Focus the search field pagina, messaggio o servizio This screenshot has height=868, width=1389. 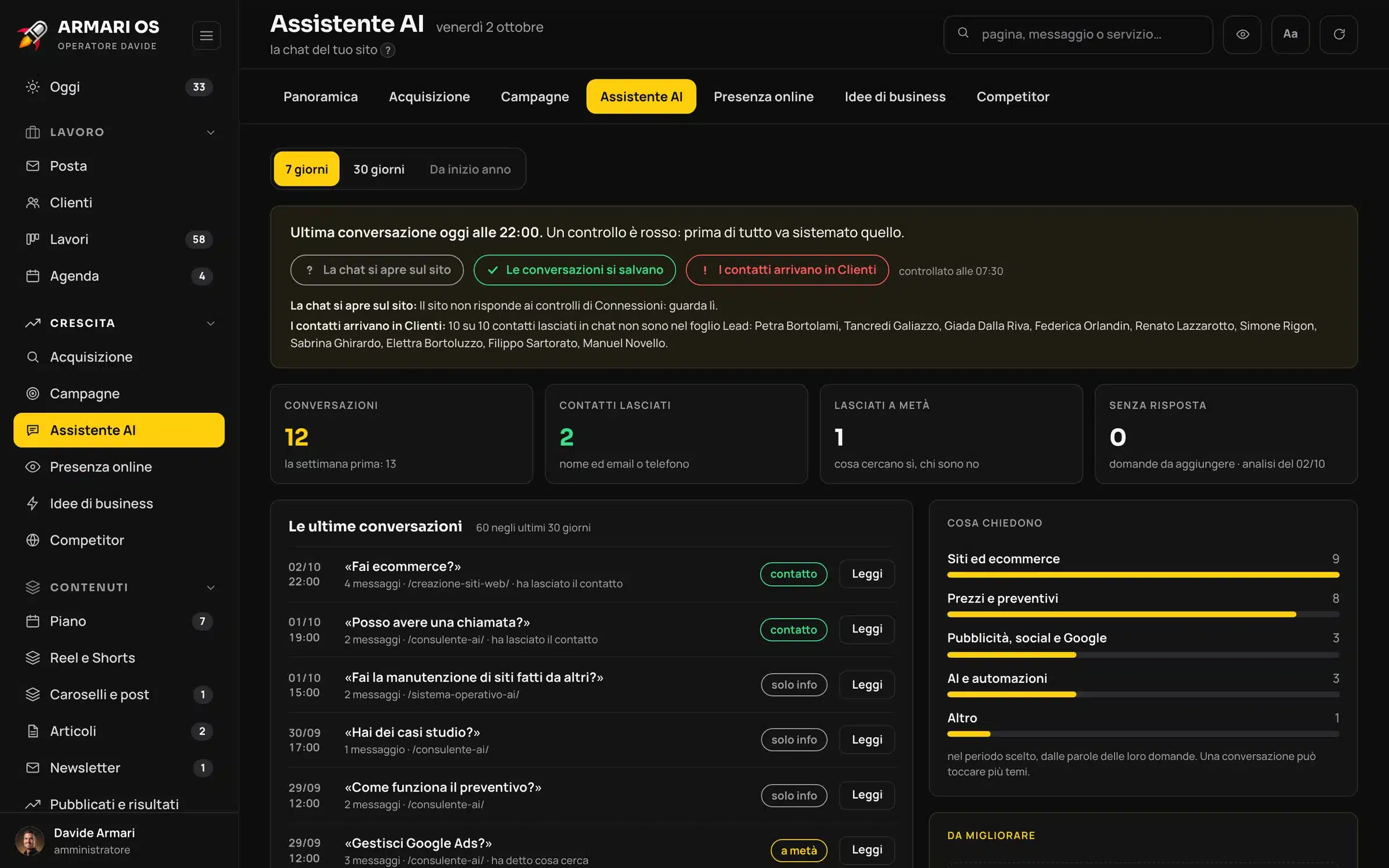[x=1078, y=34]
